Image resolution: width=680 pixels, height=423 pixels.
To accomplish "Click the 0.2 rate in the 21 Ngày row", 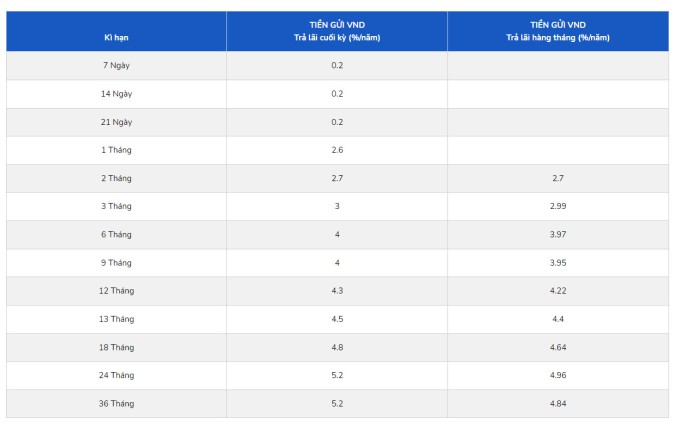I will [x=337, y=122].
